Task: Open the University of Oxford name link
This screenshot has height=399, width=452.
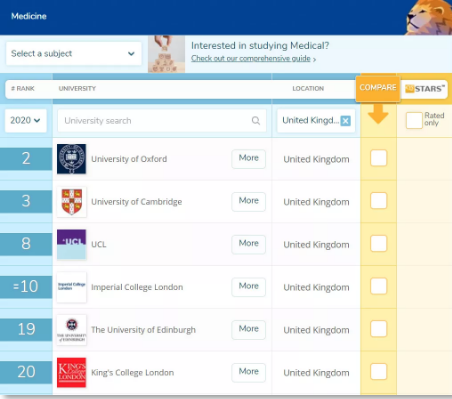Action: (129, 159)
